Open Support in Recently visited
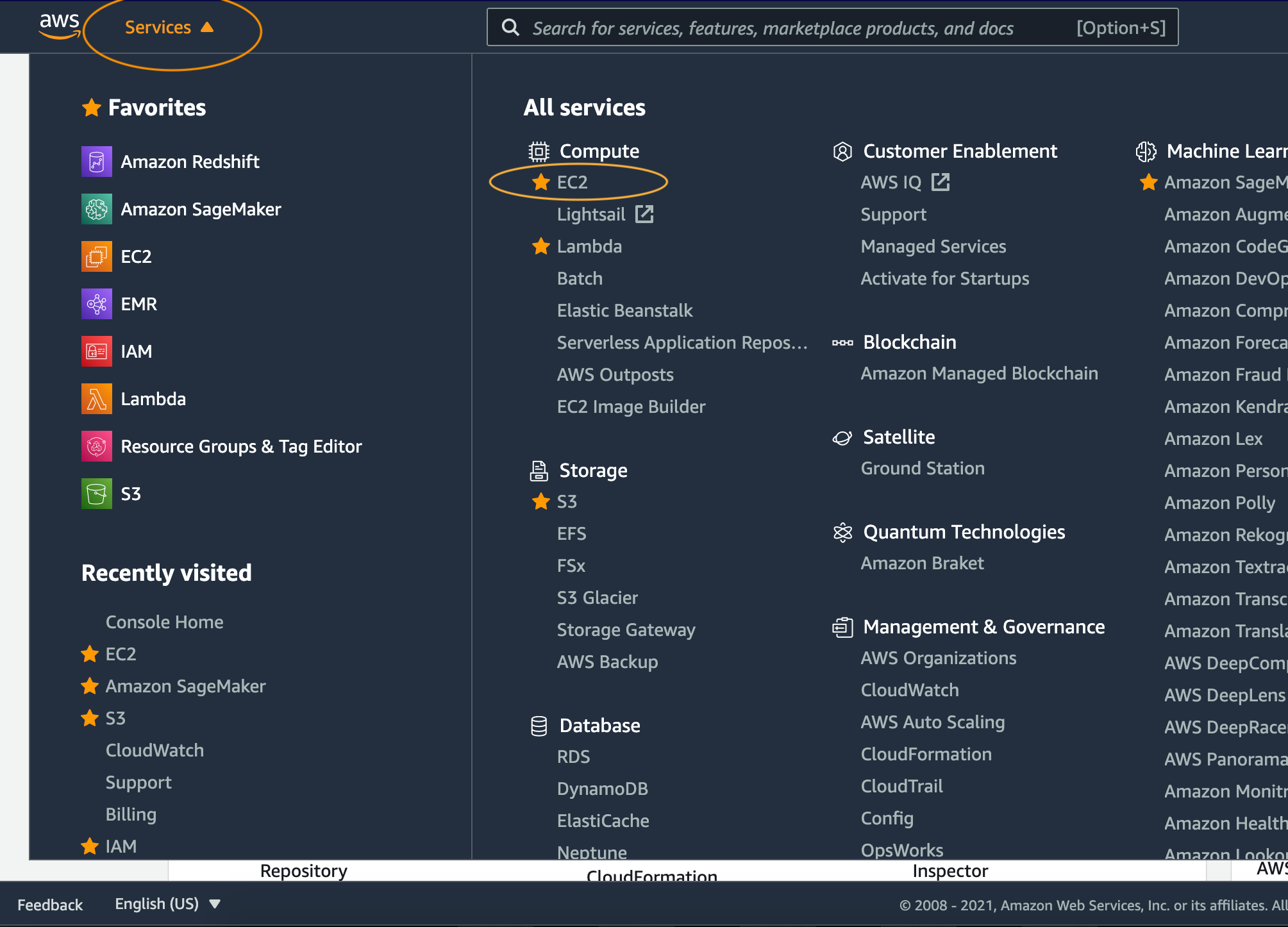 (x=138, y=782)
